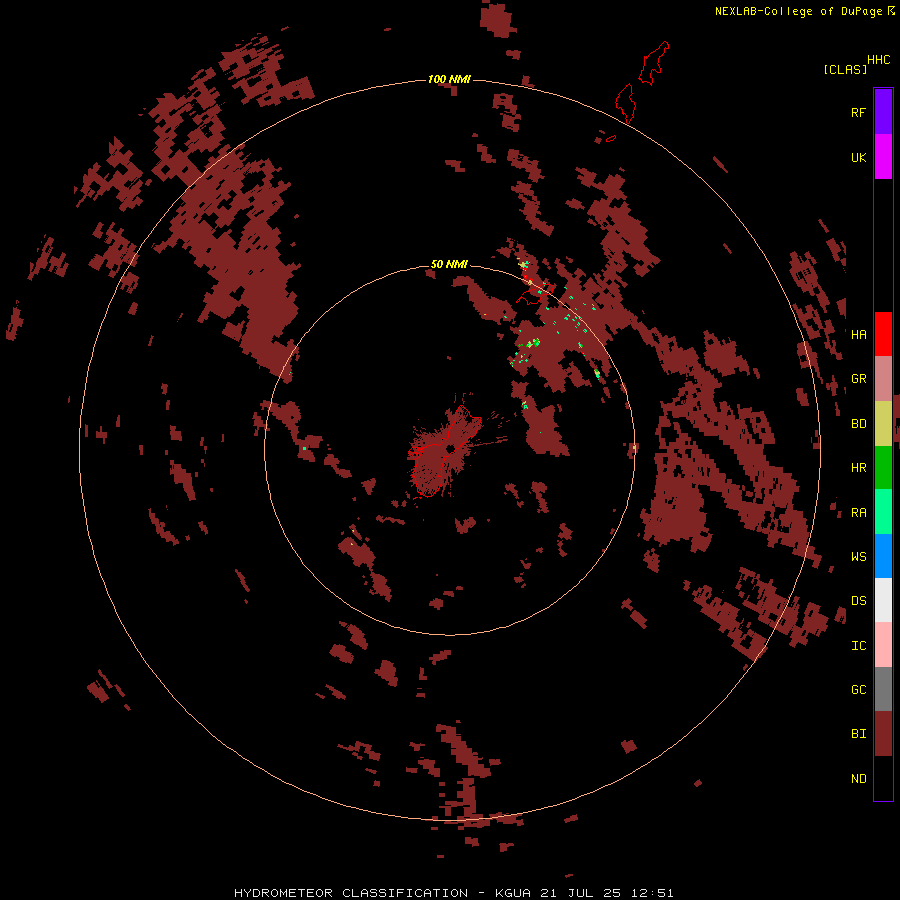Screen dimensions: 900x900
Task: Click the [CLAS] unit label
Action: (x=845, y=69)
